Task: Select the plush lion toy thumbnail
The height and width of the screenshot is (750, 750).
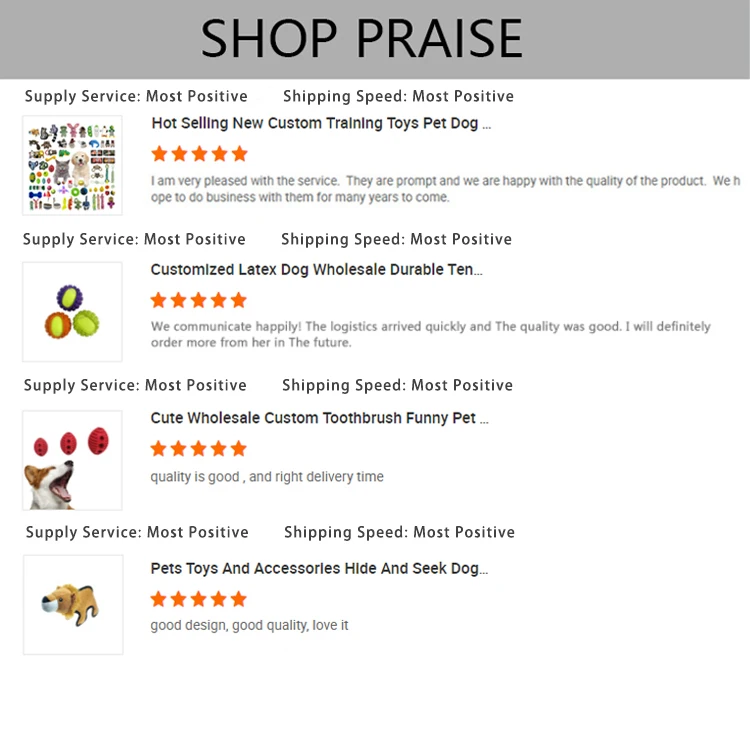Action: pyautogui.click(x=72, y=604)
